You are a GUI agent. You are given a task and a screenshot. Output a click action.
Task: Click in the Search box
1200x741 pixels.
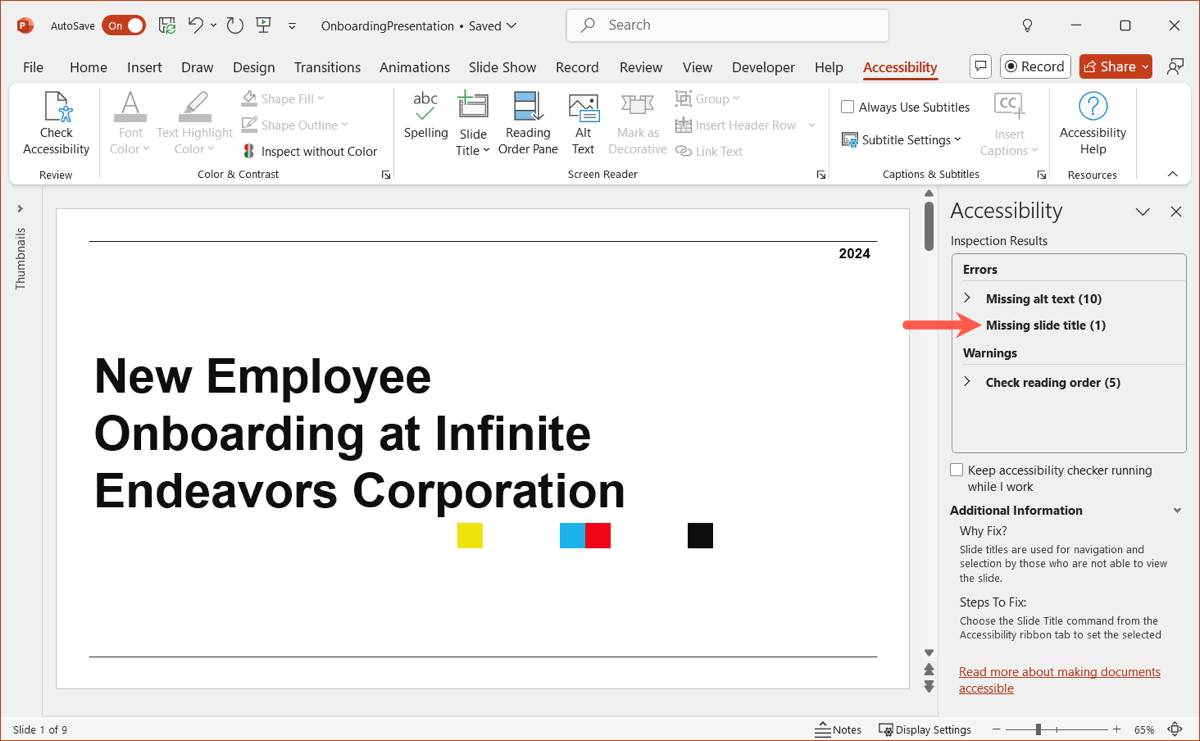click(727, 25)
